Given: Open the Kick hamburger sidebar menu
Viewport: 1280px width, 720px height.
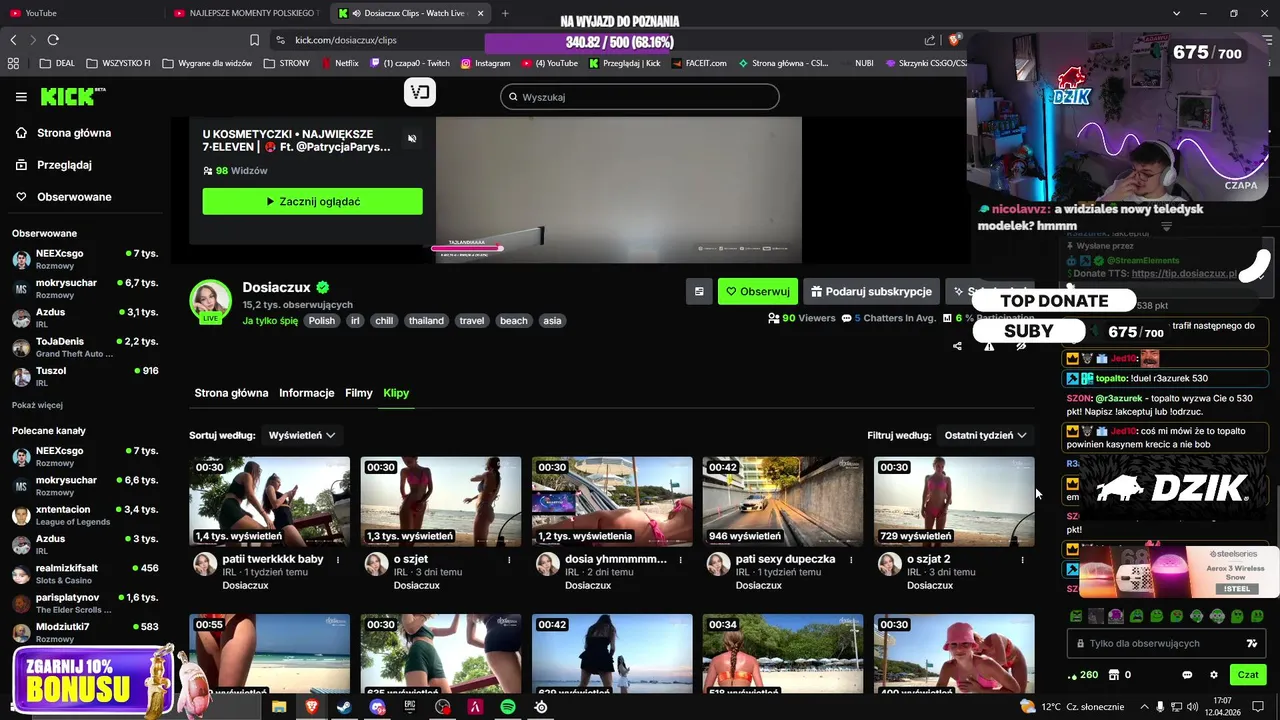Looking at the screenshot, I should click(21, 97).
